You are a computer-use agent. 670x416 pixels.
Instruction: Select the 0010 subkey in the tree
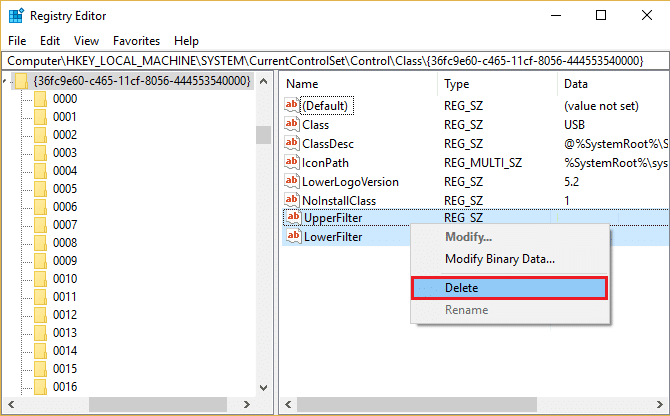[x=65, y=279]
